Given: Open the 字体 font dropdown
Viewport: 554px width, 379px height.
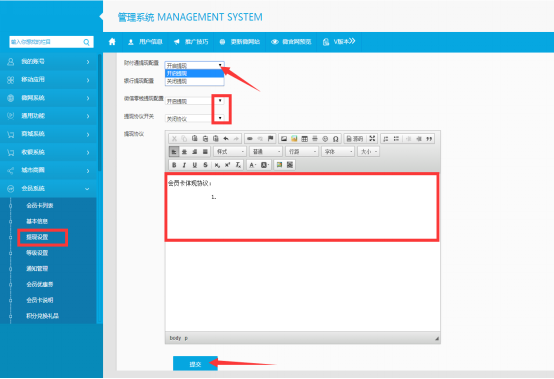Looking at the screenshot, I should click(338, 152).
